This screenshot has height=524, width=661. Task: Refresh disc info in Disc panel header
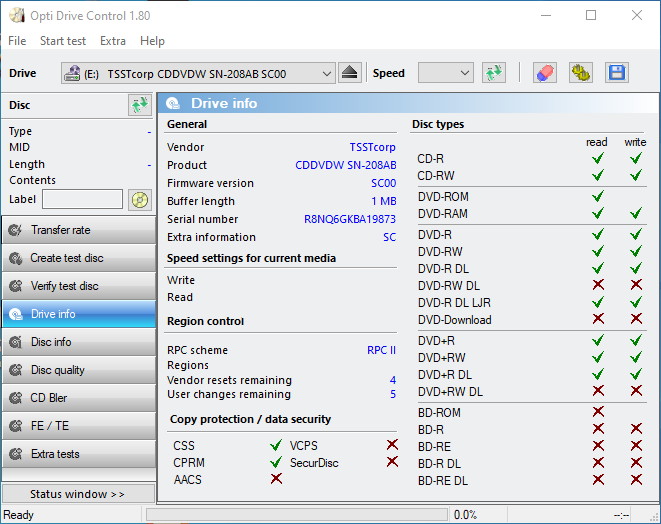click(x=139, y=105)
